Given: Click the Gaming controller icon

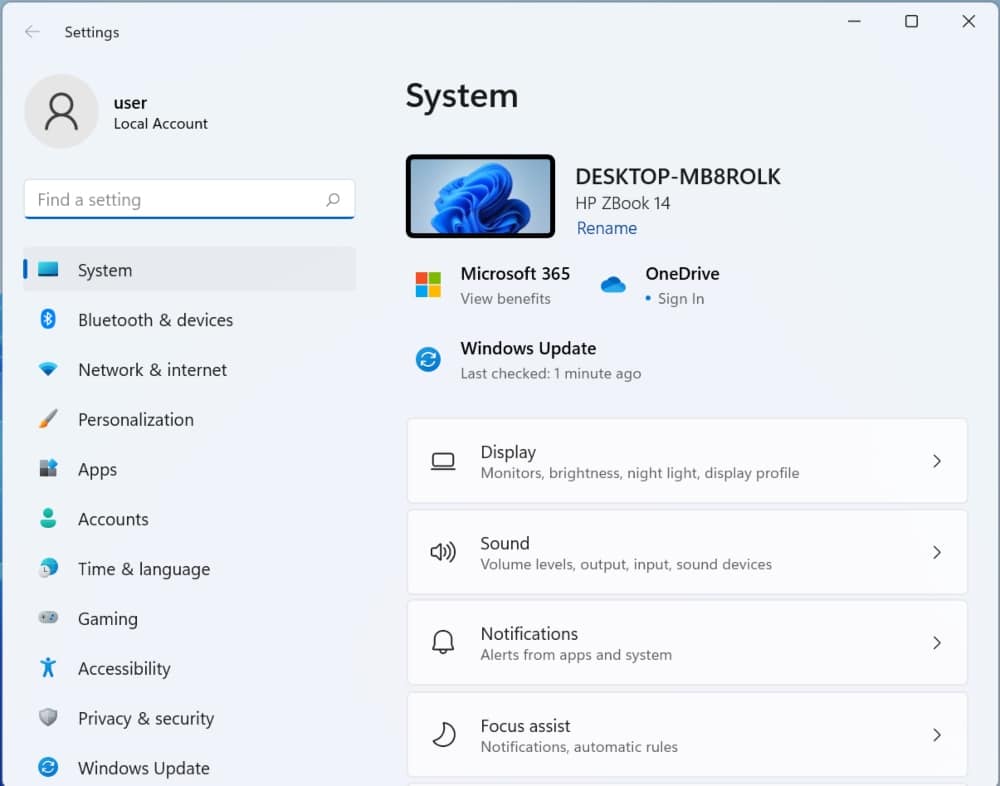Looking at the screenshot, I should (x=48, y=618).
